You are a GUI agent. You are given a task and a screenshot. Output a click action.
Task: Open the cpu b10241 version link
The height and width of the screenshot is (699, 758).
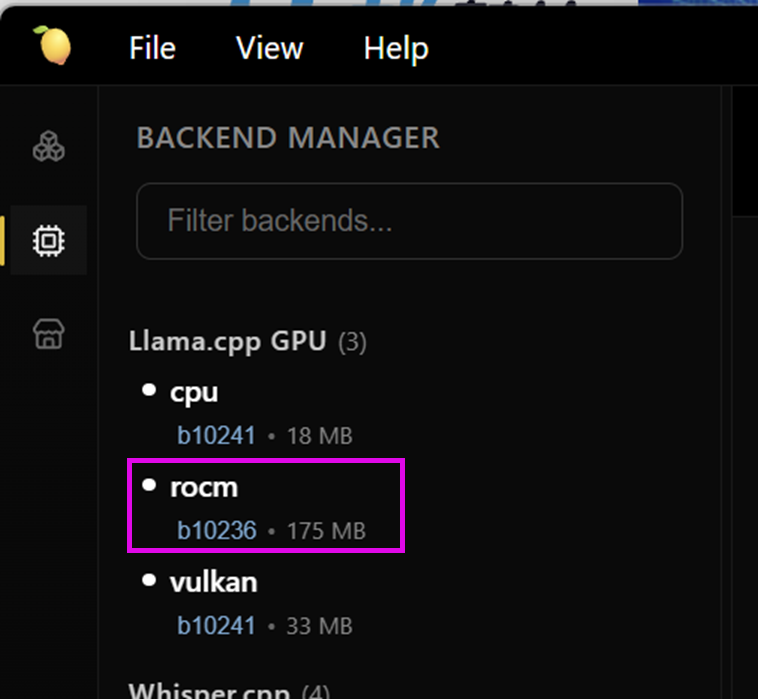point(216,436)
